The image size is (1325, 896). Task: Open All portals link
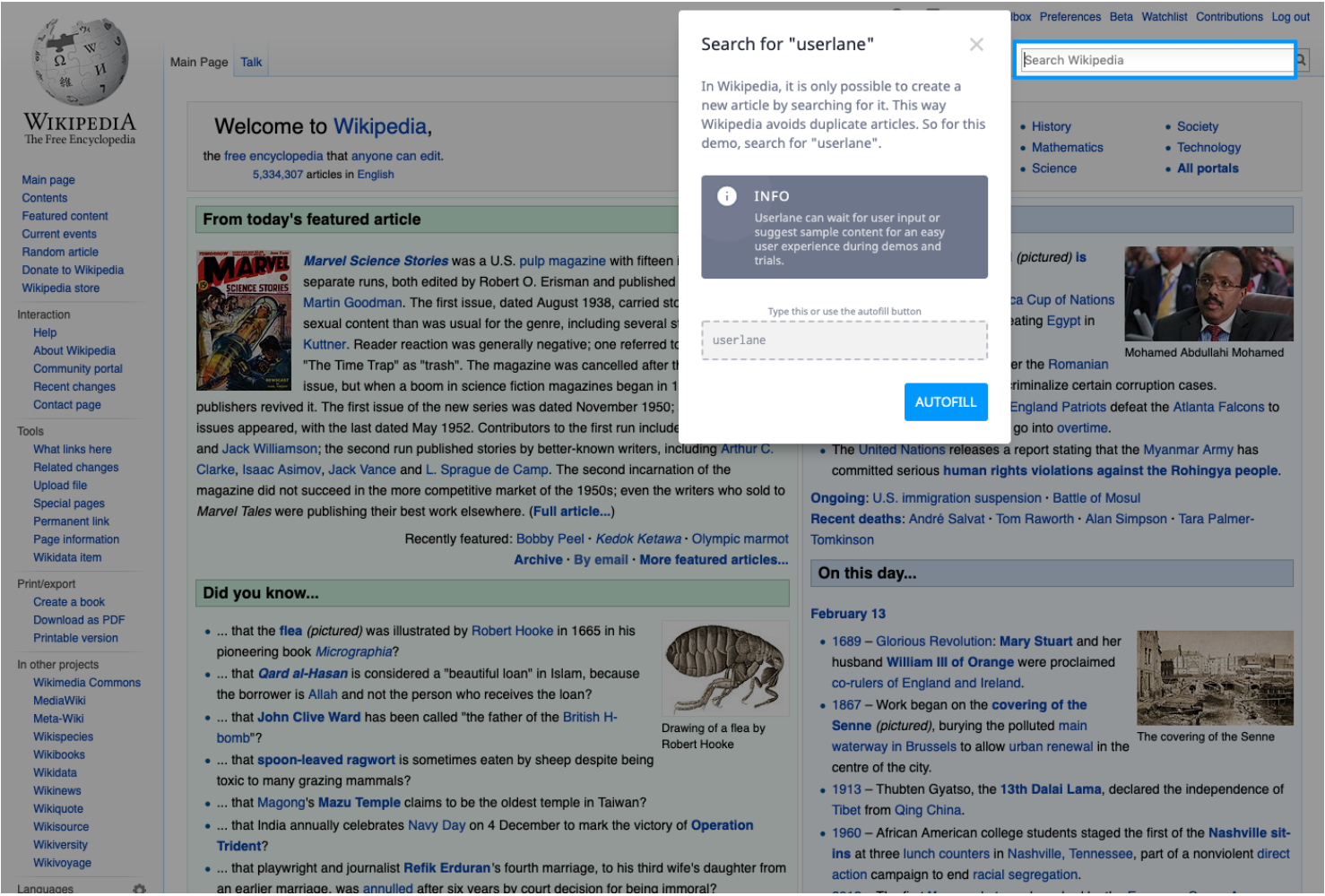click(1208, 168)
